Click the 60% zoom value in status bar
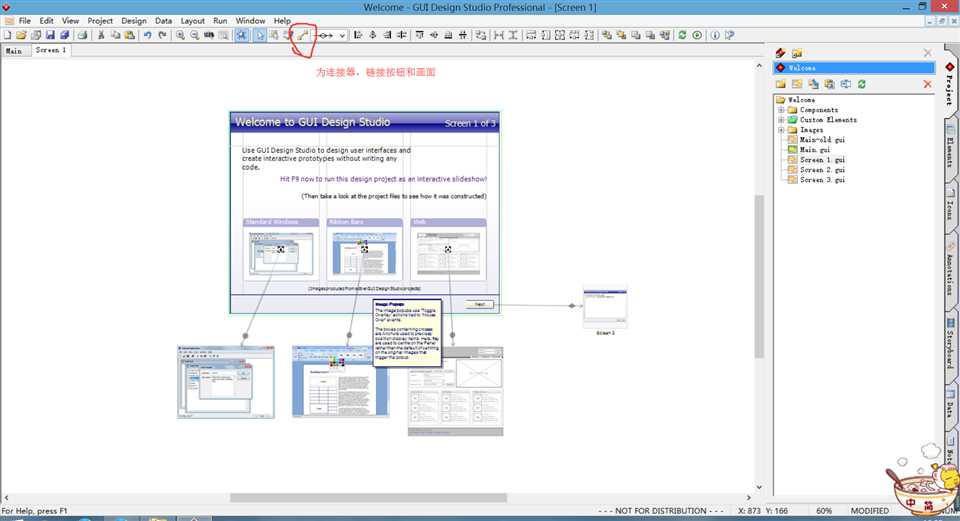960x521 pixels. (823, 511)
